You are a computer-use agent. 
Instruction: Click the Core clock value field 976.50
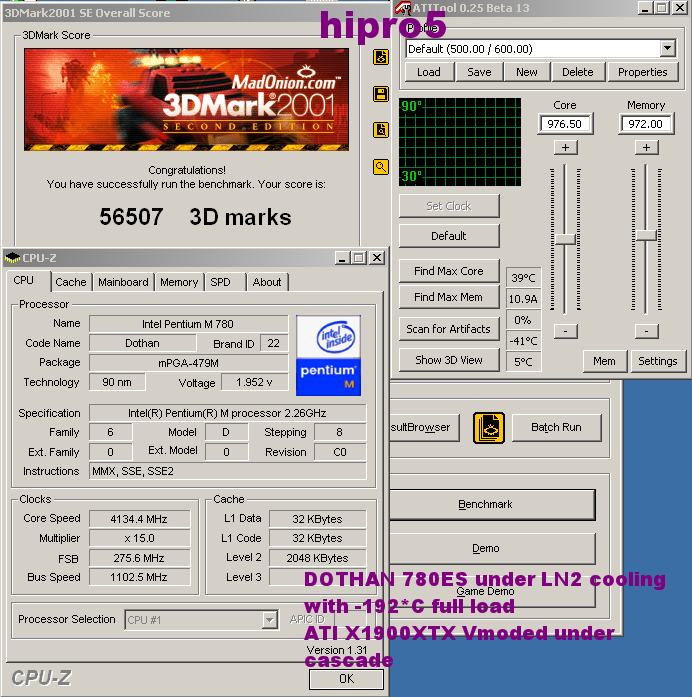point(565,124)
